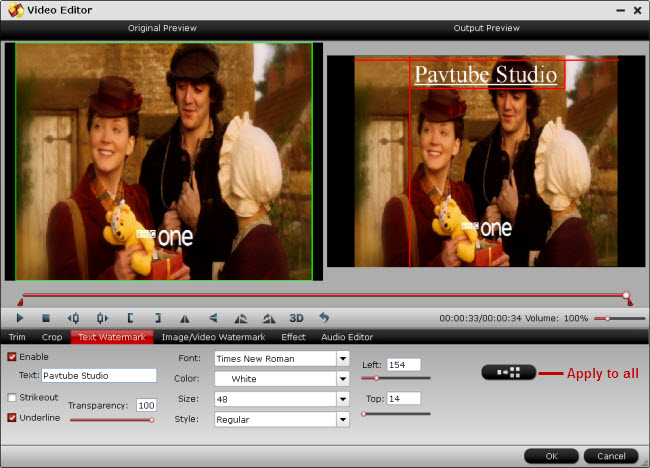Expand the Style dropdown showing Regular
650x468 pixels.
tap(343, 420)
